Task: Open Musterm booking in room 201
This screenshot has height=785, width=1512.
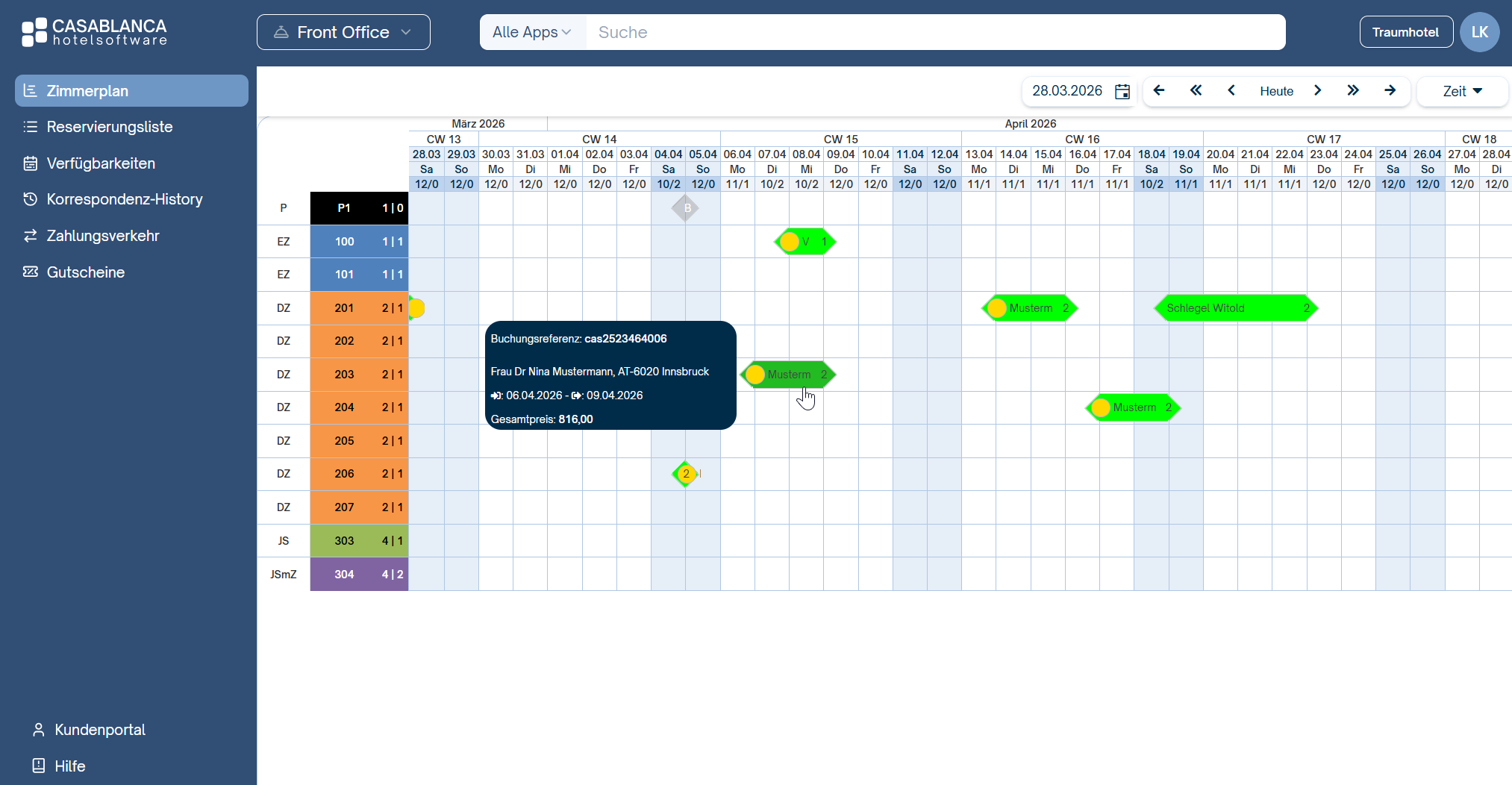Action: point(1030,308)
